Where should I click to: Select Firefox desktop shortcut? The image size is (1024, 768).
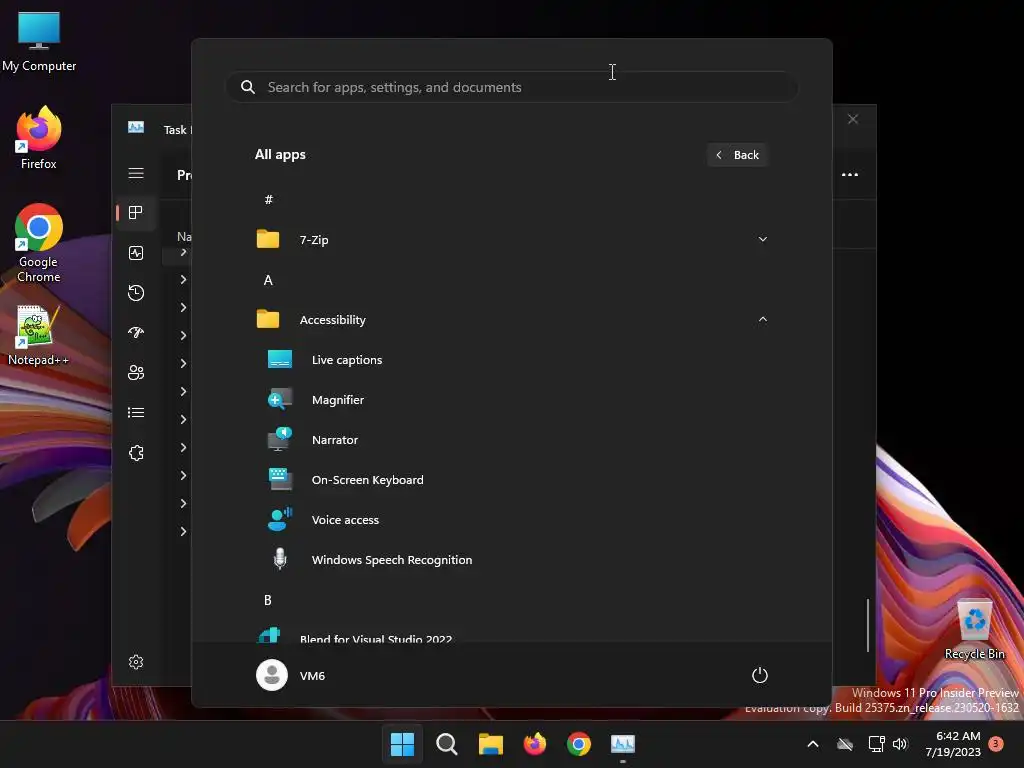point(39,138)
